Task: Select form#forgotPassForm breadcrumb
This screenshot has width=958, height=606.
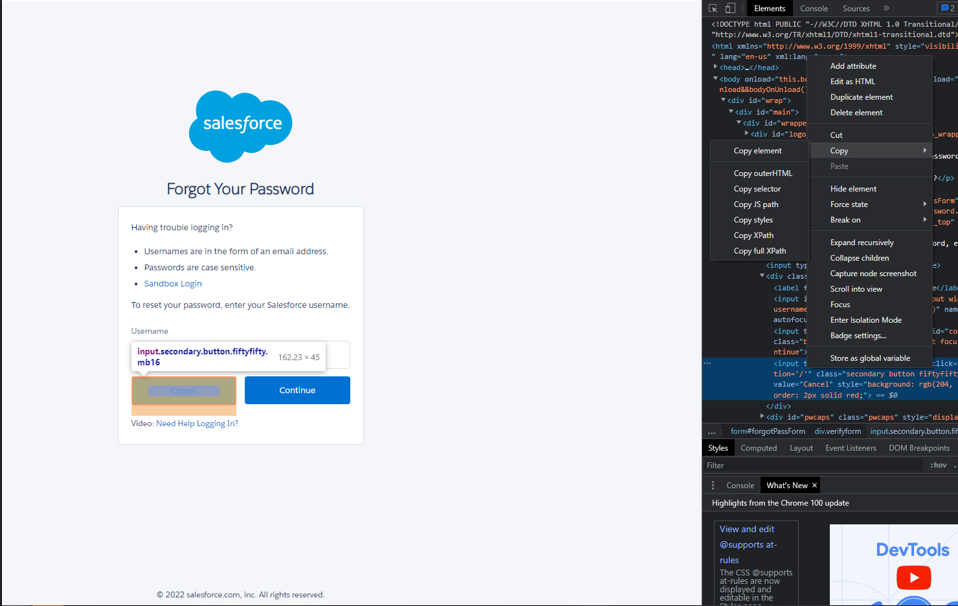Action: tap(768, 431)
